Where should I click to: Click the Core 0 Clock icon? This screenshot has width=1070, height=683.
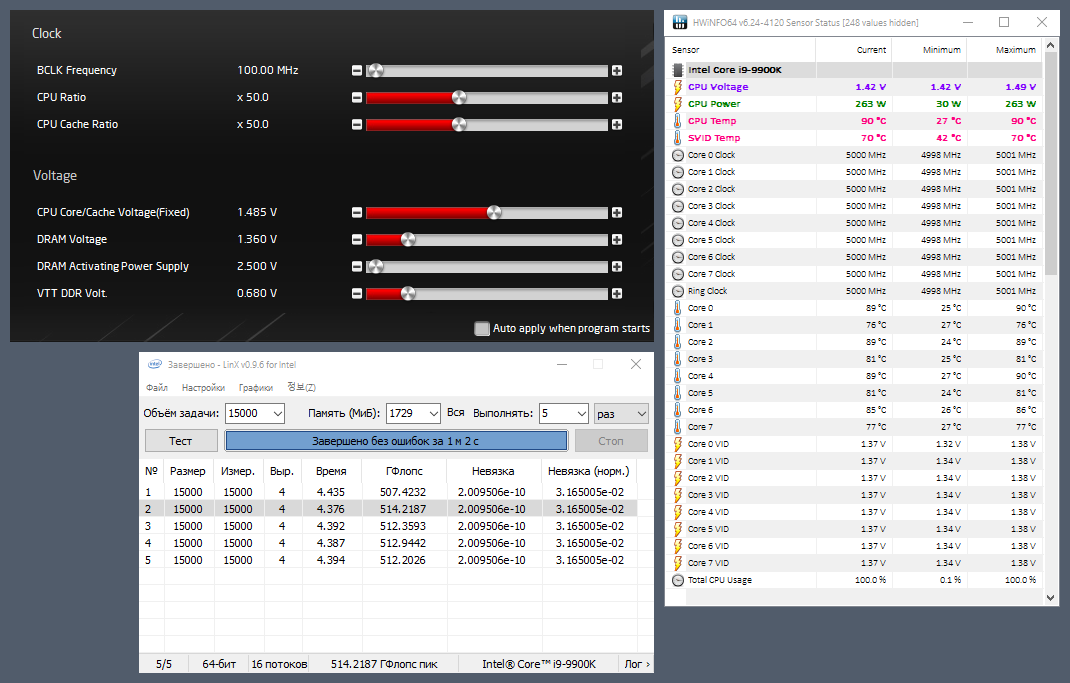click(x=678, y=155)
